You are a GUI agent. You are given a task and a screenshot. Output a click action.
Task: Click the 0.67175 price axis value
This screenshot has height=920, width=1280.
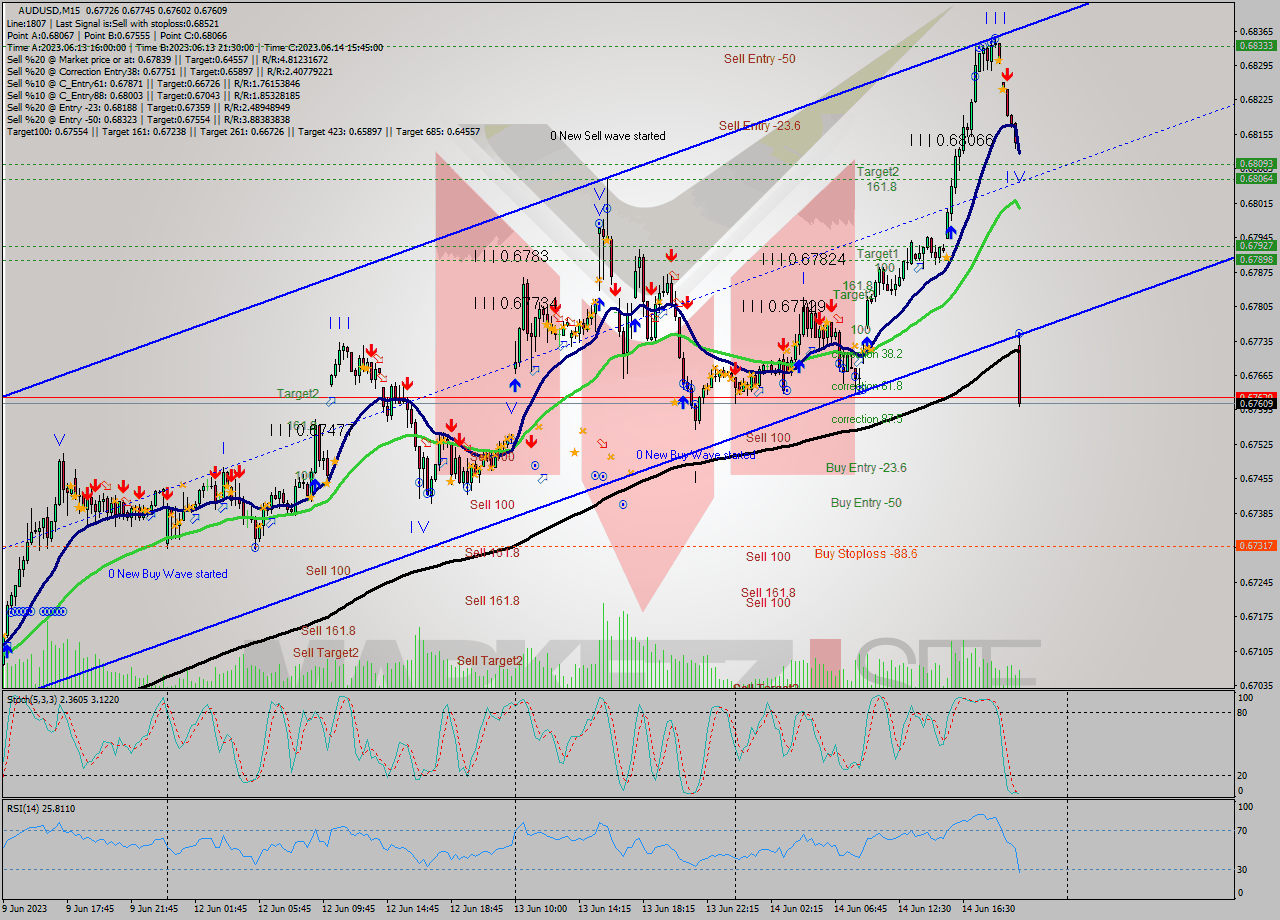(x=1258, y=617)
